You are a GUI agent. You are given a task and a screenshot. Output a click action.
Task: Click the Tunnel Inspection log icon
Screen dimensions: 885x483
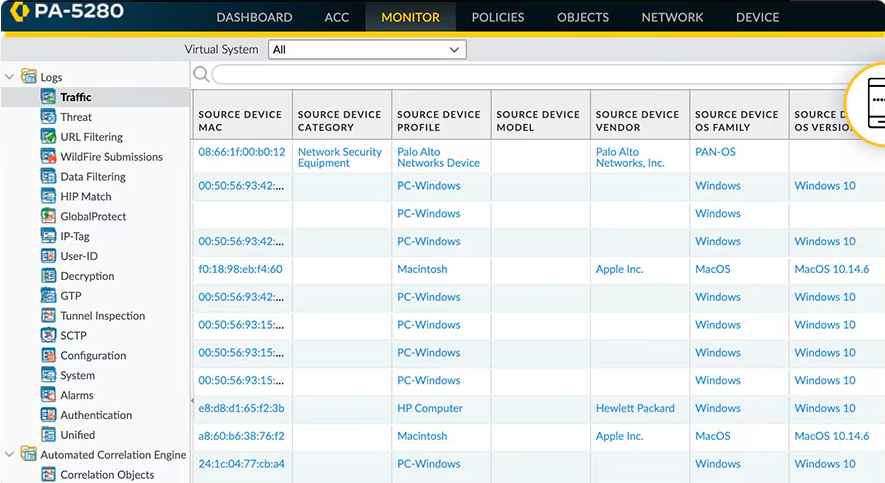49,315
